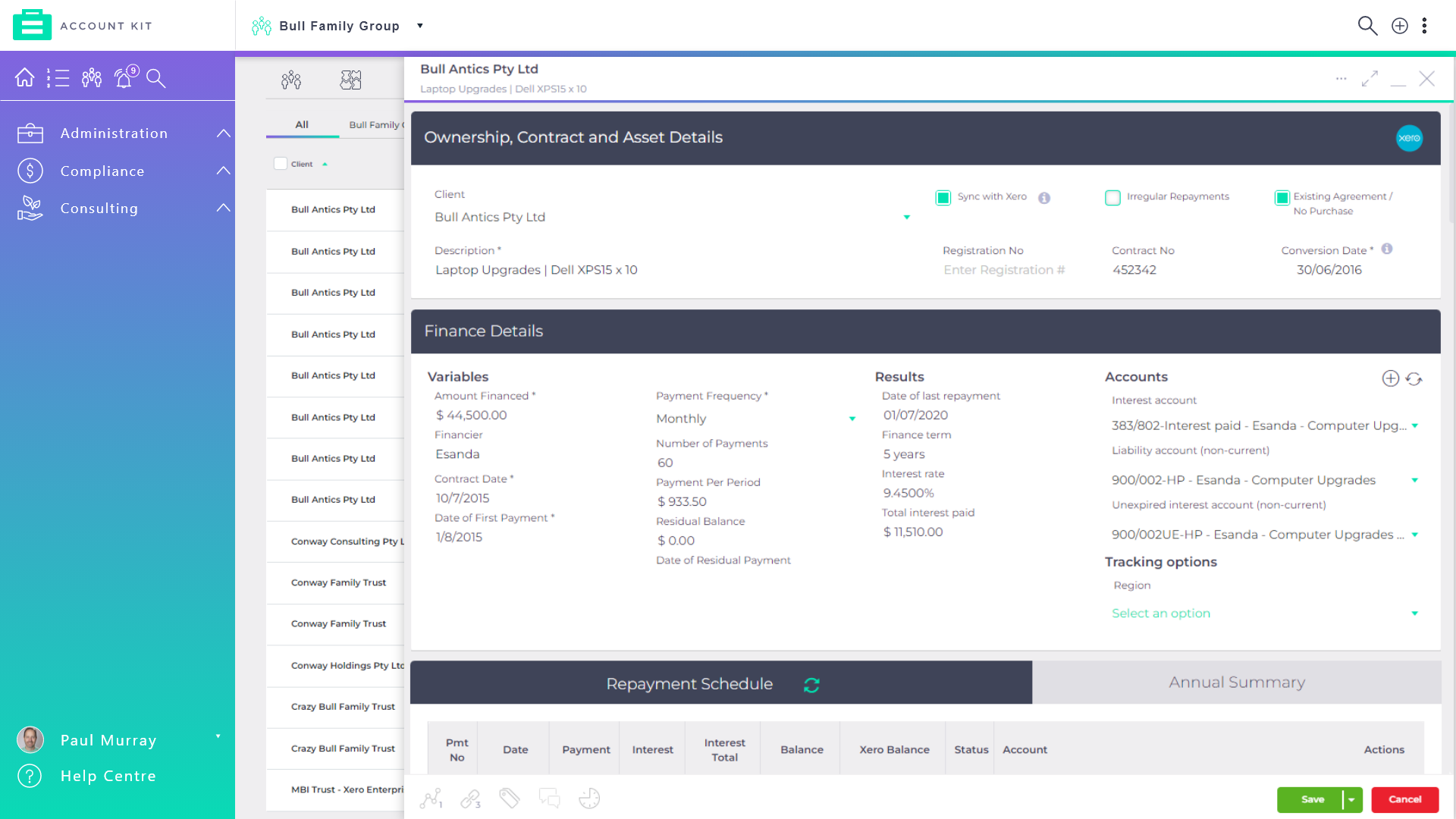Click the Xero badge icon
This screenshot has width=1456, height=819.
click(x=1409, y=138)
